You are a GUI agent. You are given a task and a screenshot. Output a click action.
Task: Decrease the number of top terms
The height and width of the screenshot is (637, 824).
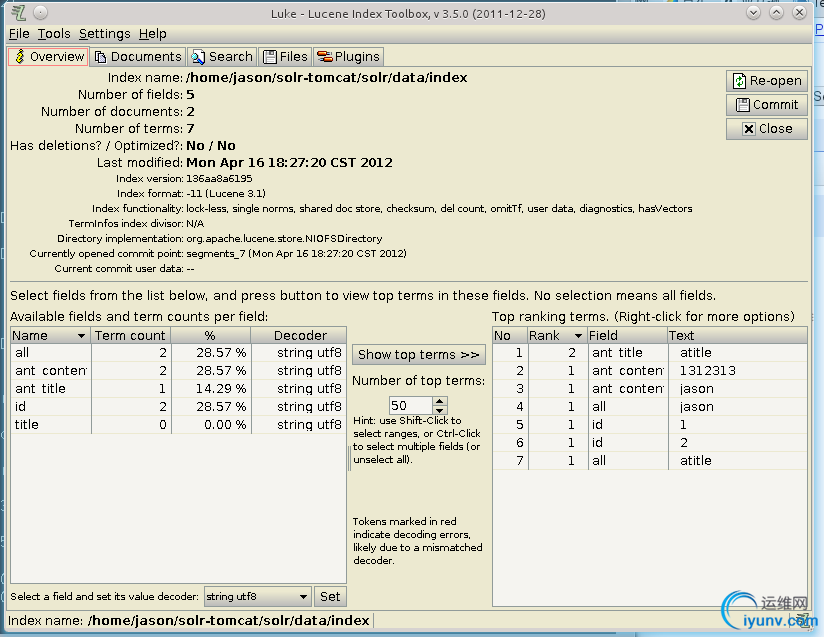[440, 410]
